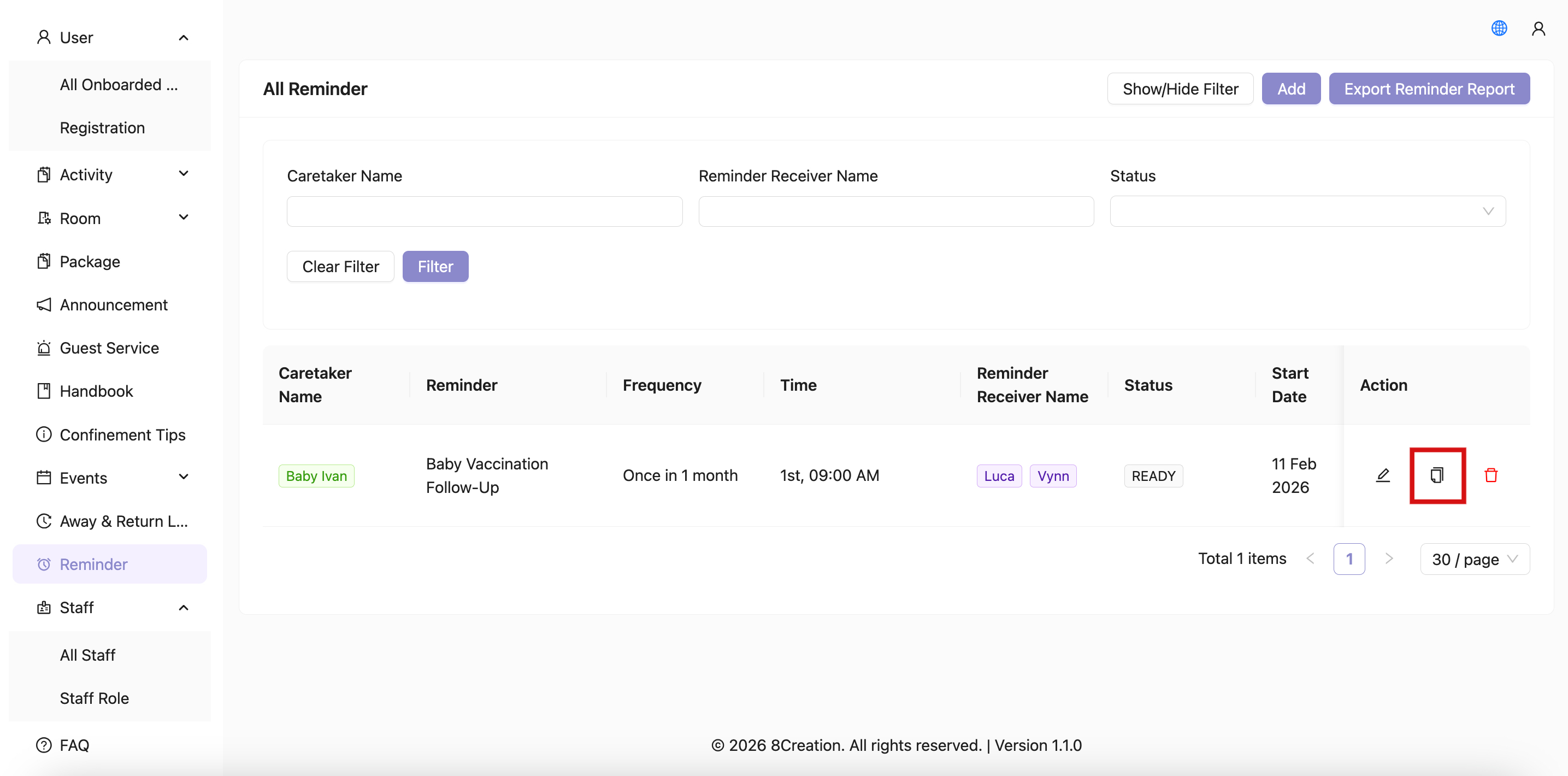Open the 30 / page size dropdown
Viewport: 1568px width, 776px height.
pos(1473,559)
